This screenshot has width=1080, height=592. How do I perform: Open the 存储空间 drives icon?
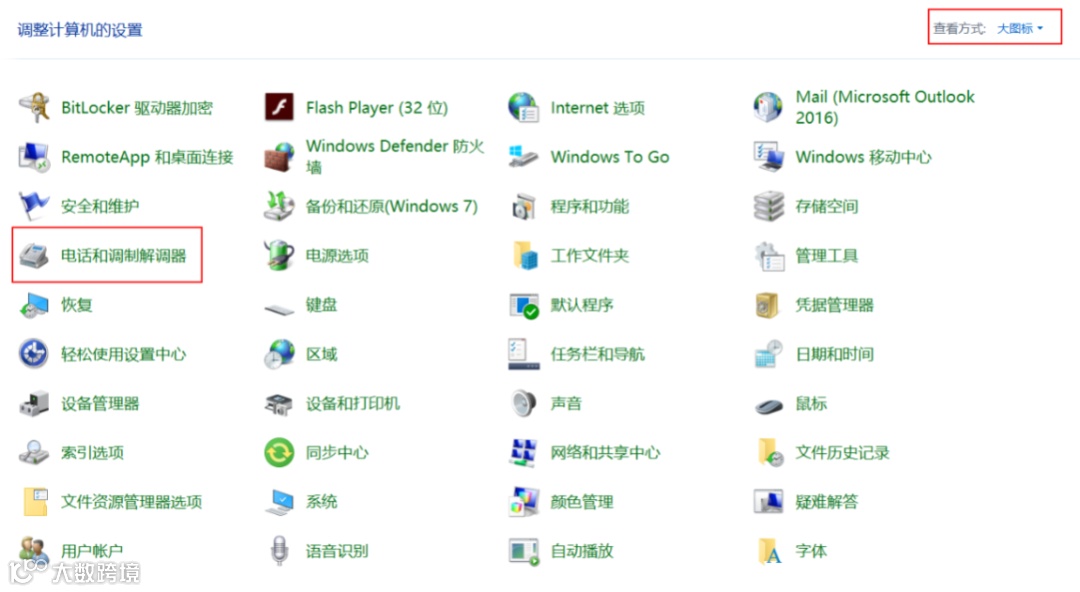[768, 206]
